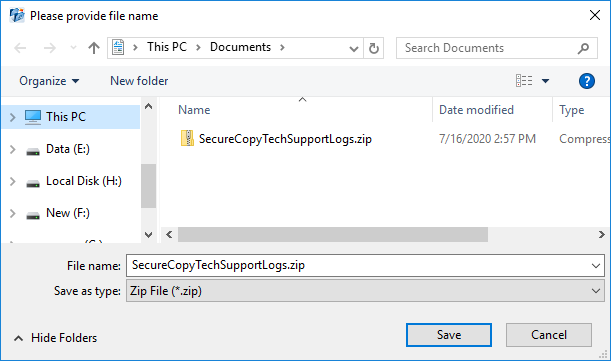The image size is (611, 361).
Task: Click the Cancel button
Action: point(549,335)
